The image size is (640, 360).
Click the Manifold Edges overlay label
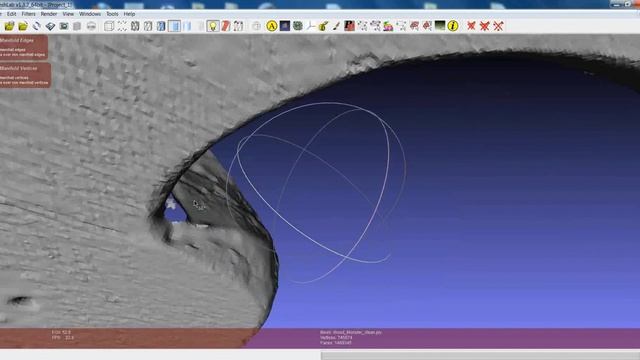point(17,40)
